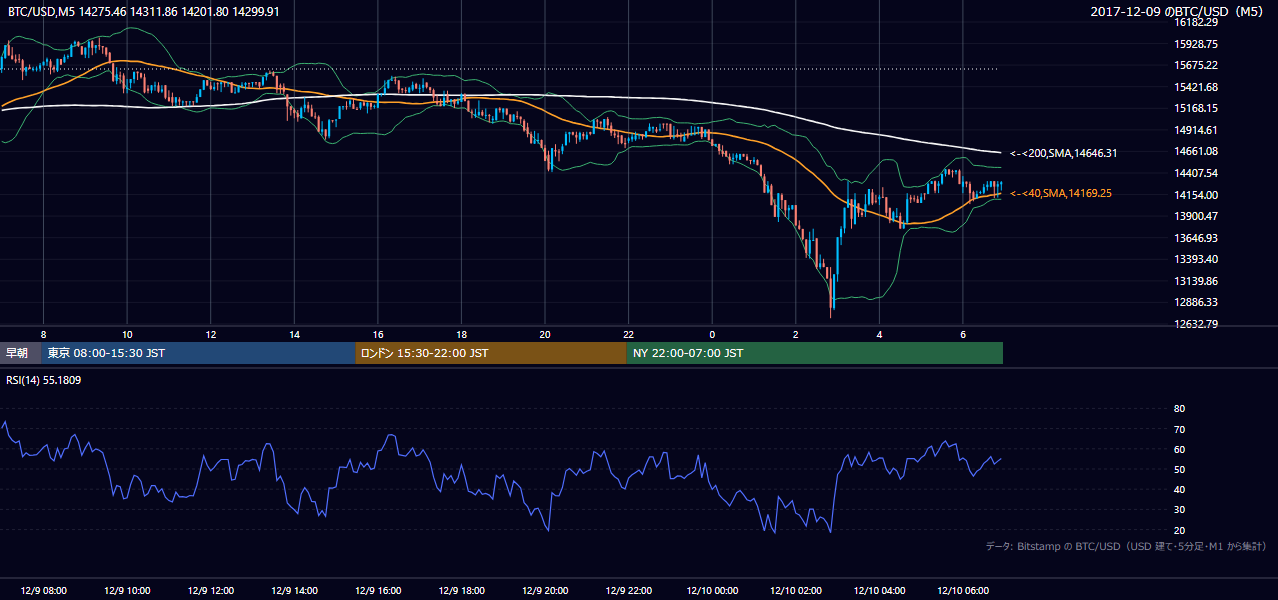The height and width of the screenshot is (600, 1278).
Task: Click the hour tick label 18 under the price chart
Action: [x=461, y=334]
